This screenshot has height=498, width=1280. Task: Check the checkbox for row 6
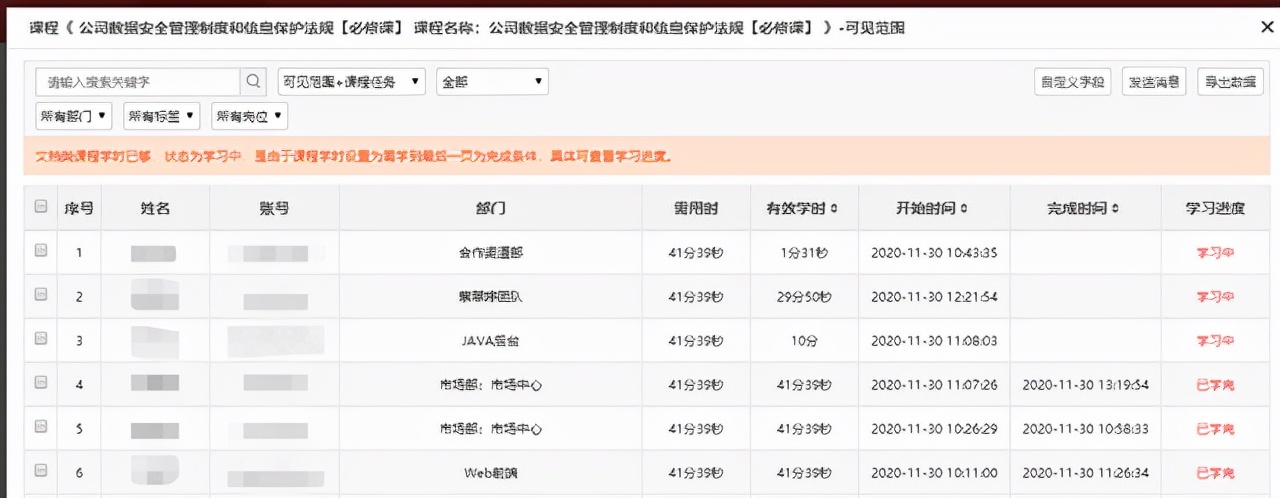[41, 471]
